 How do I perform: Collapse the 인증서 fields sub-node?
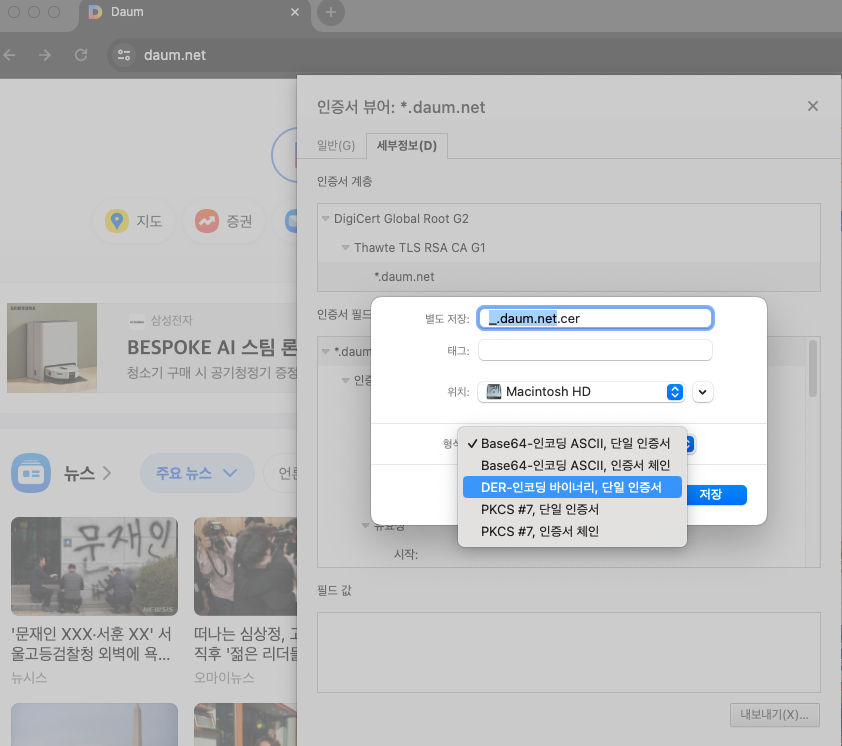point(345,380)
